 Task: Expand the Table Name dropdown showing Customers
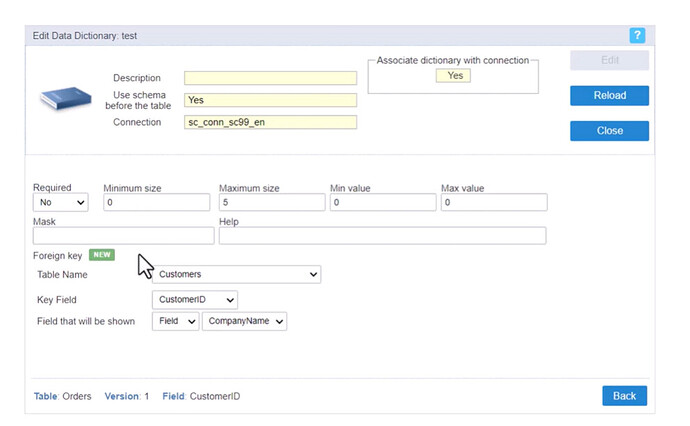236,274
